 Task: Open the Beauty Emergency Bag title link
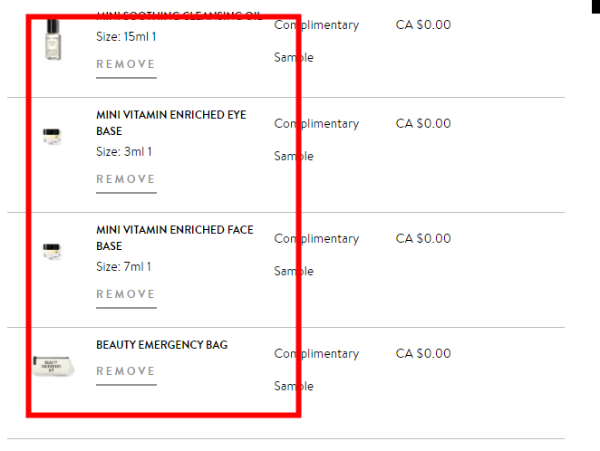162,345
